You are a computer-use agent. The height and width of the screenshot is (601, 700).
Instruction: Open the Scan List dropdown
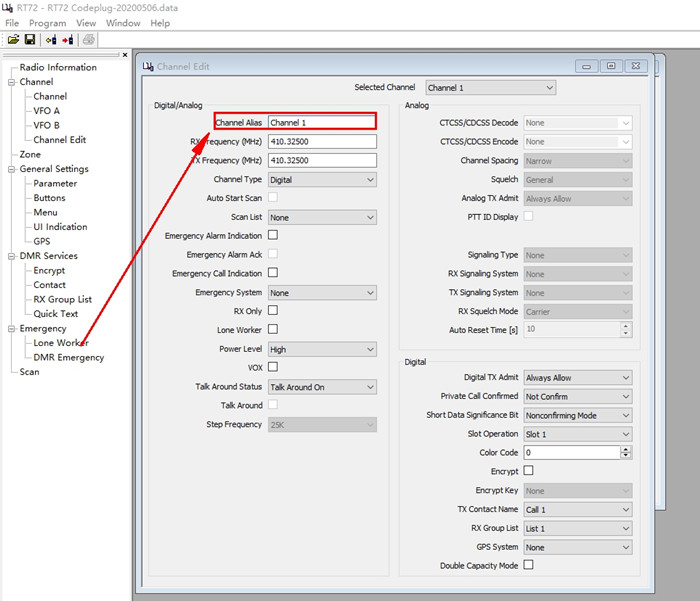click(322, 217)
